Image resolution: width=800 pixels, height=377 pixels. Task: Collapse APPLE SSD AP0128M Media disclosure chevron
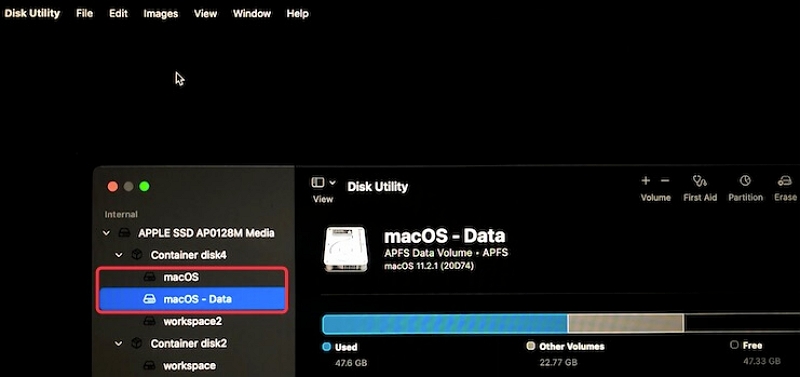(106, 233)
